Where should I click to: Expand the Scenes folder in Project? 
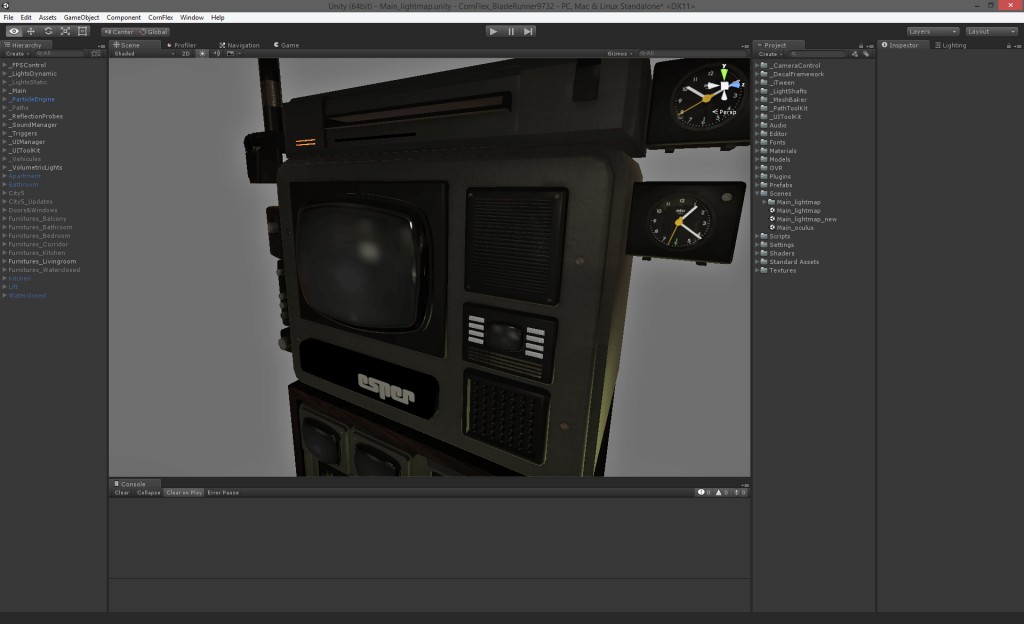[x=757, y=194]
